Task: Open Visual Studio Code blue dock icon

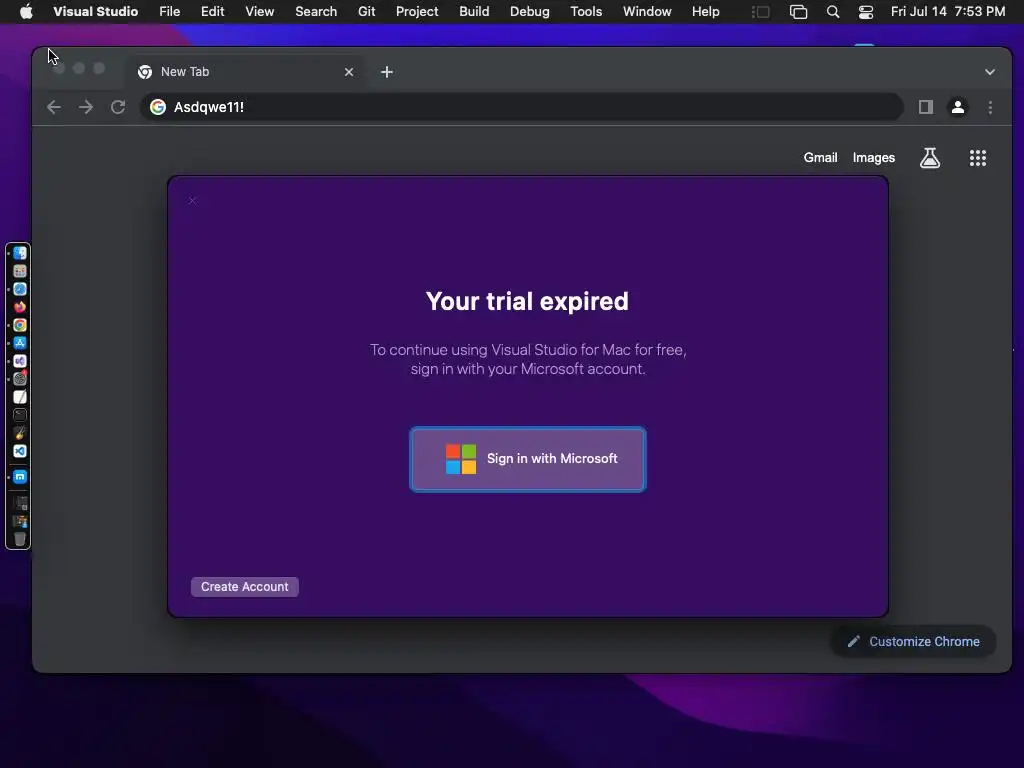Action: point(20,451)
